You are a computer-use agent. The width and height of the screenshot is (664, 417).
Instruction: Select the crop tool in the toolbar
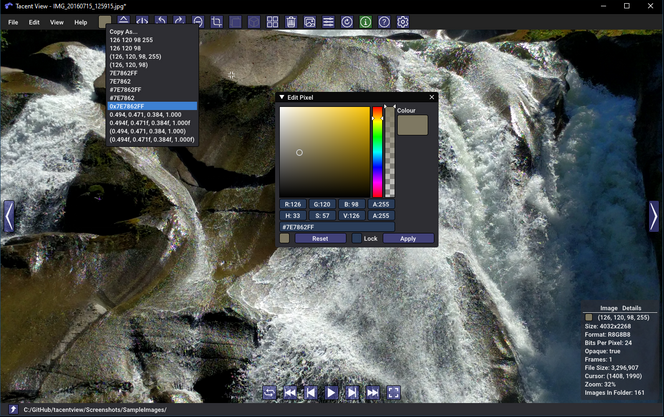click(216, 22)
